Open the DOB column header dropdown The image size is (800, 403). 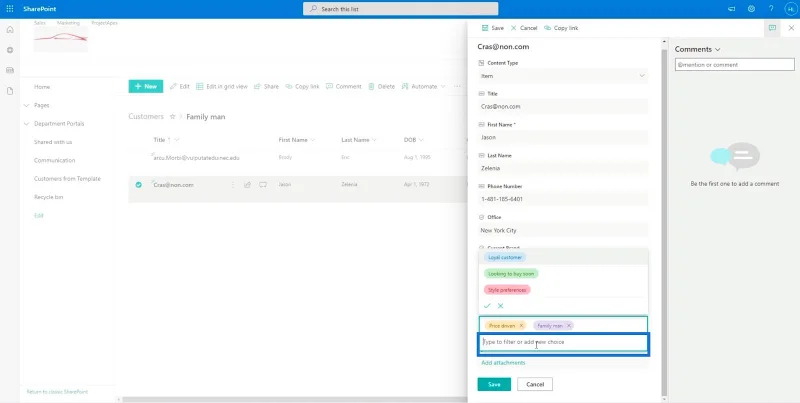pos(421,140)
